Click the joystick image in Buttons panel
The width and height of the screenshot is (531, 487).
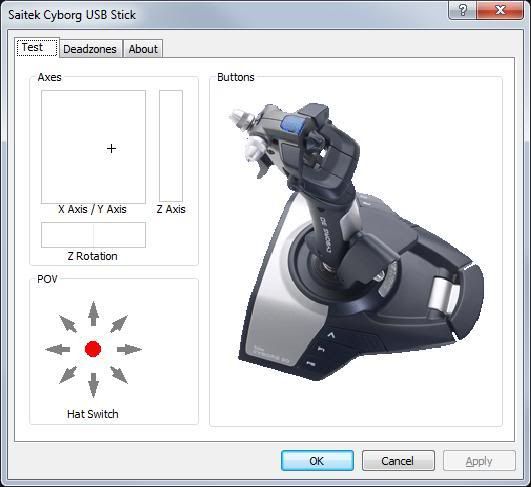point(357,242)
